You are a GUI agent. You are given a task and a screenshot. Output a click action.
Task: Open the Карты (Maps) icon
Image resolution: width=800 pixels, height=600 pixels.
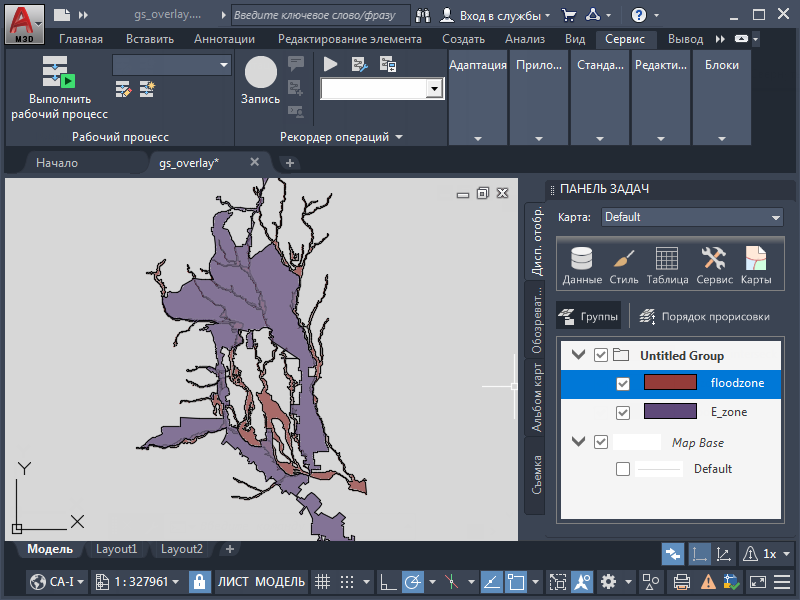755,265
